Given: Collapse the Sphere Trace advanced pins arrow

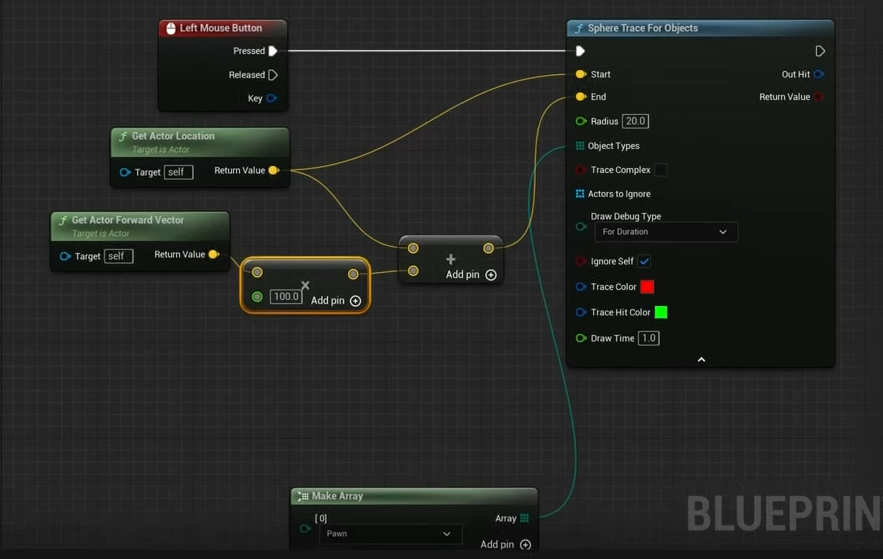Looking at the screenshot, I should coord(701,359).
